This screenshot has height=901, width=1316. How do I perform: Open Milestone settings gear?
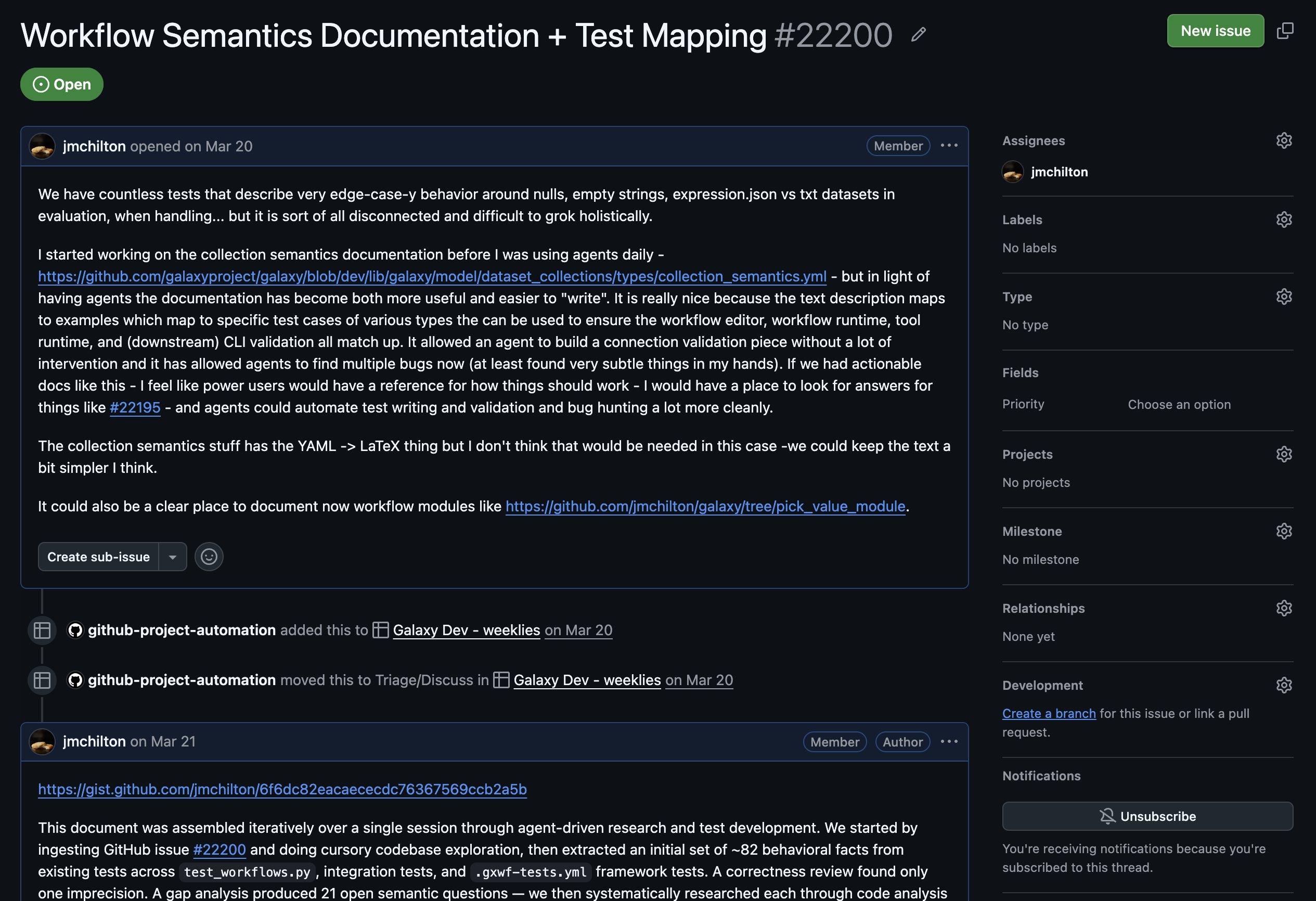click(x=1284, y=531)
